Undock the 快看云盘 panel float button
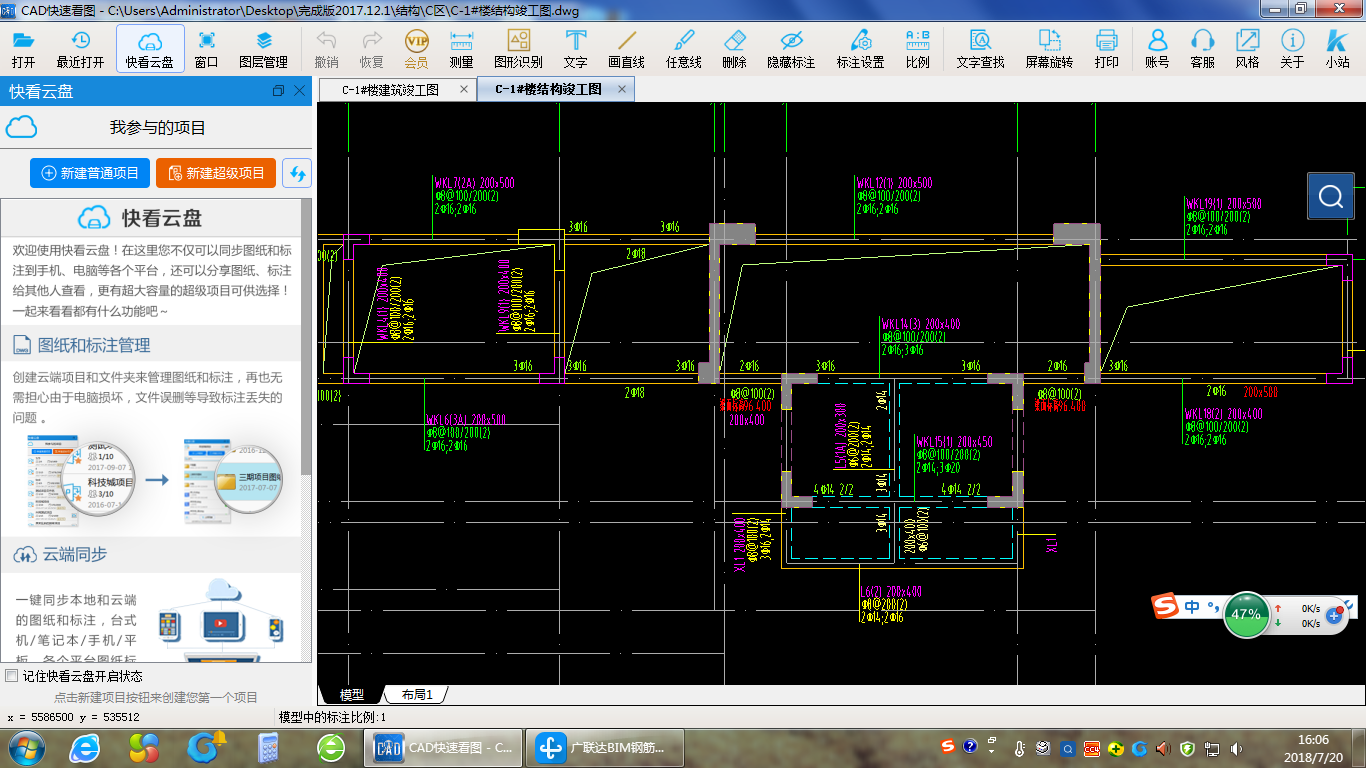1366x768 pixels. [x=278, y=91]
